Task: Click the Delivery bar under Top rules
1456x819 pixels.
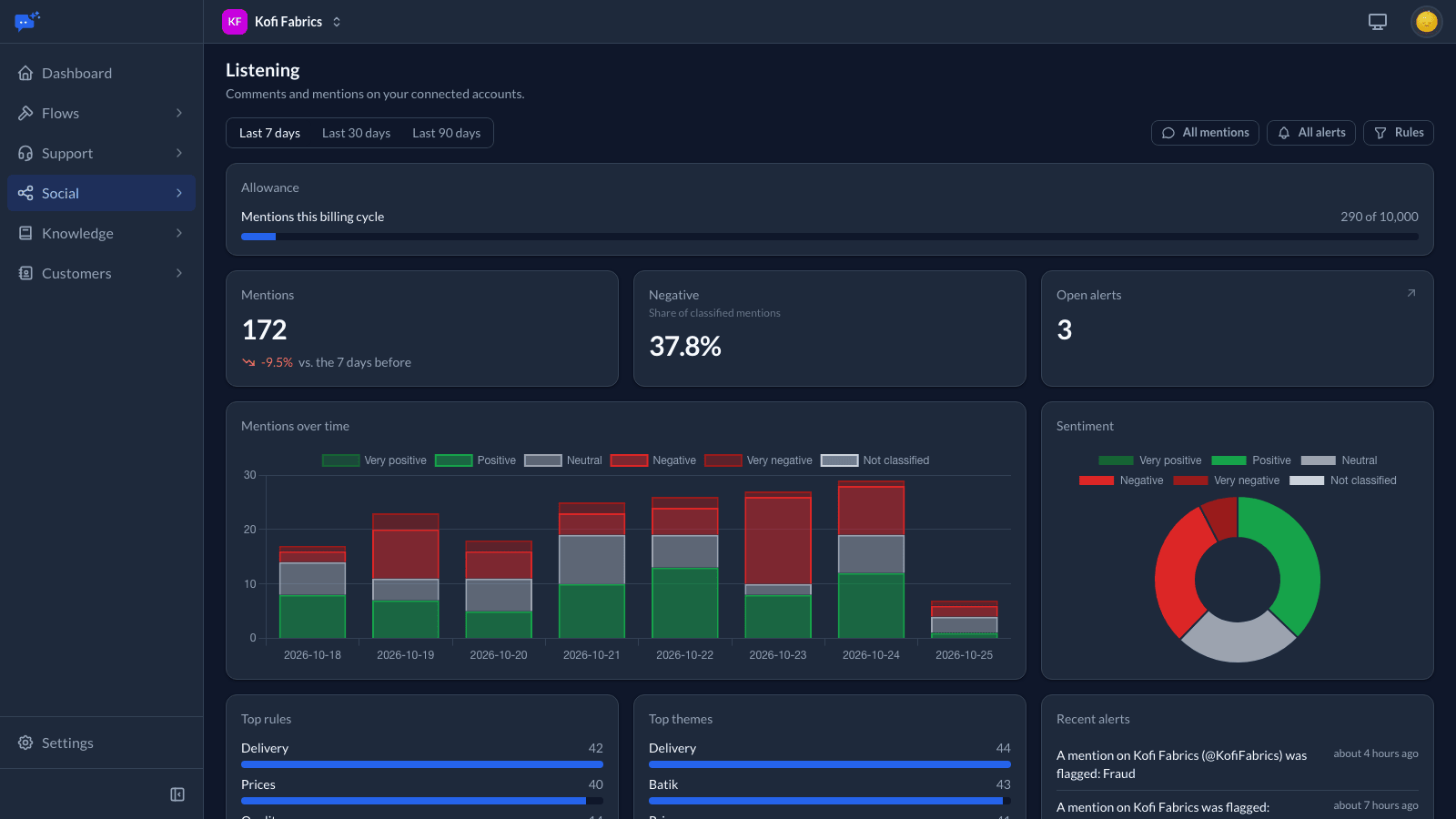Action: [422, 764]
